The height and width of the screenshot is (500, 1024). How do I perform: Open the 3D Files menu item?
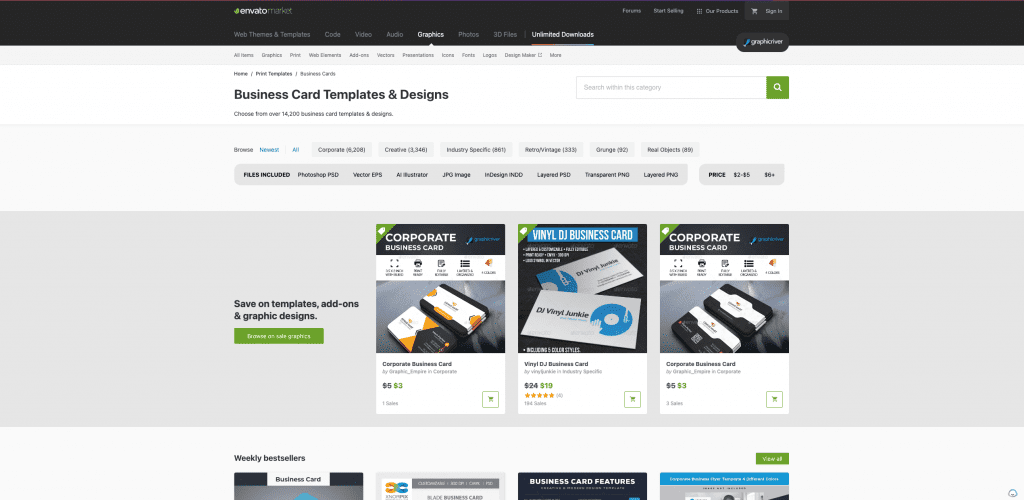[x=505, y=35]
